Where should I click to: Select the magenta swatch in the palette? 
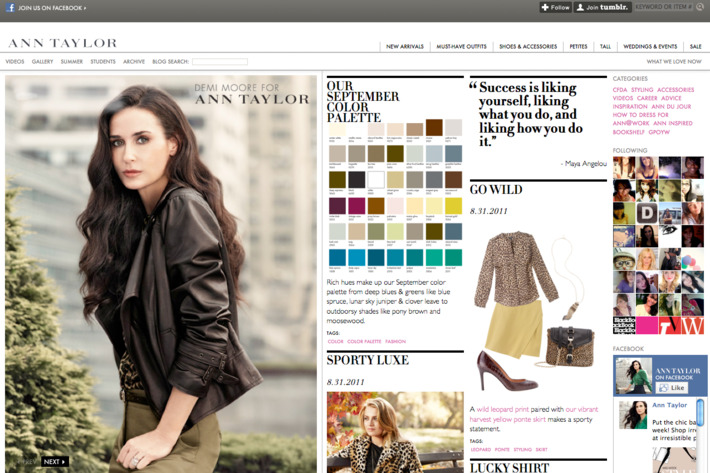pos(356,205)
